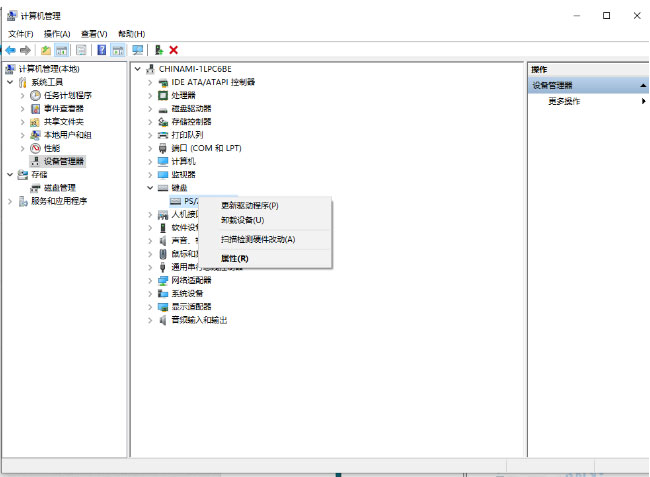The width and height of the screenshot is (650, 477).
Task: Open the 操作(A) menu
Action: (57, 34)
